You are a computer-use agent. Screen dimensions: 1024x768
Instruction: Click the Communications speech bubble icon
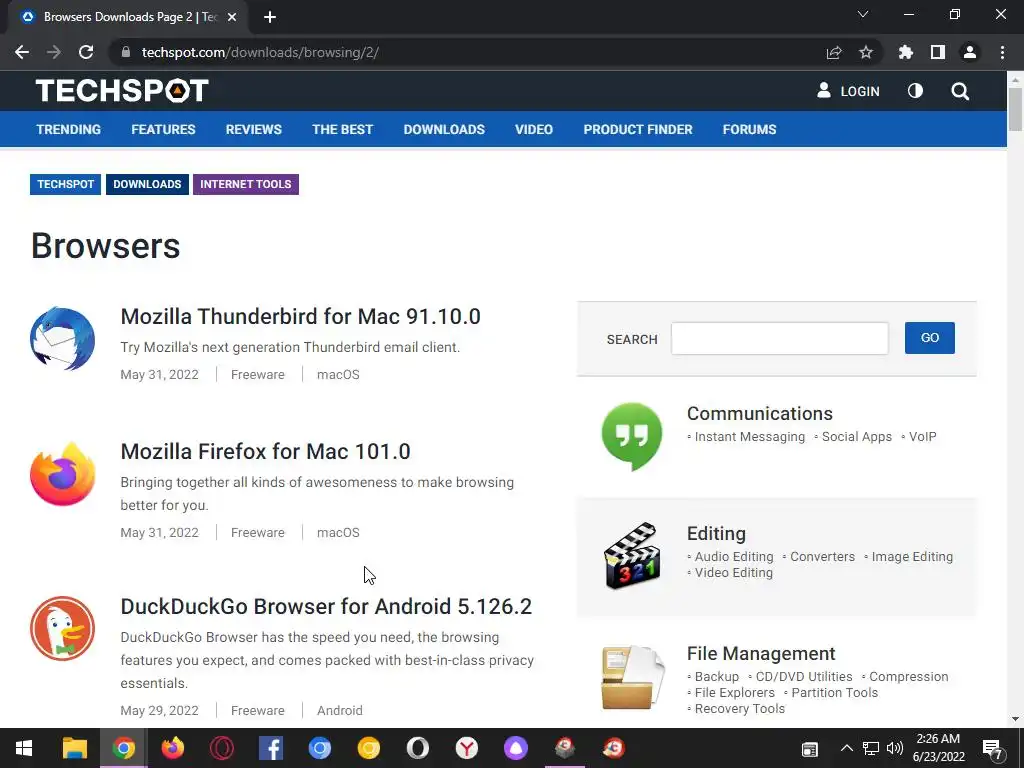click(632, 436)
